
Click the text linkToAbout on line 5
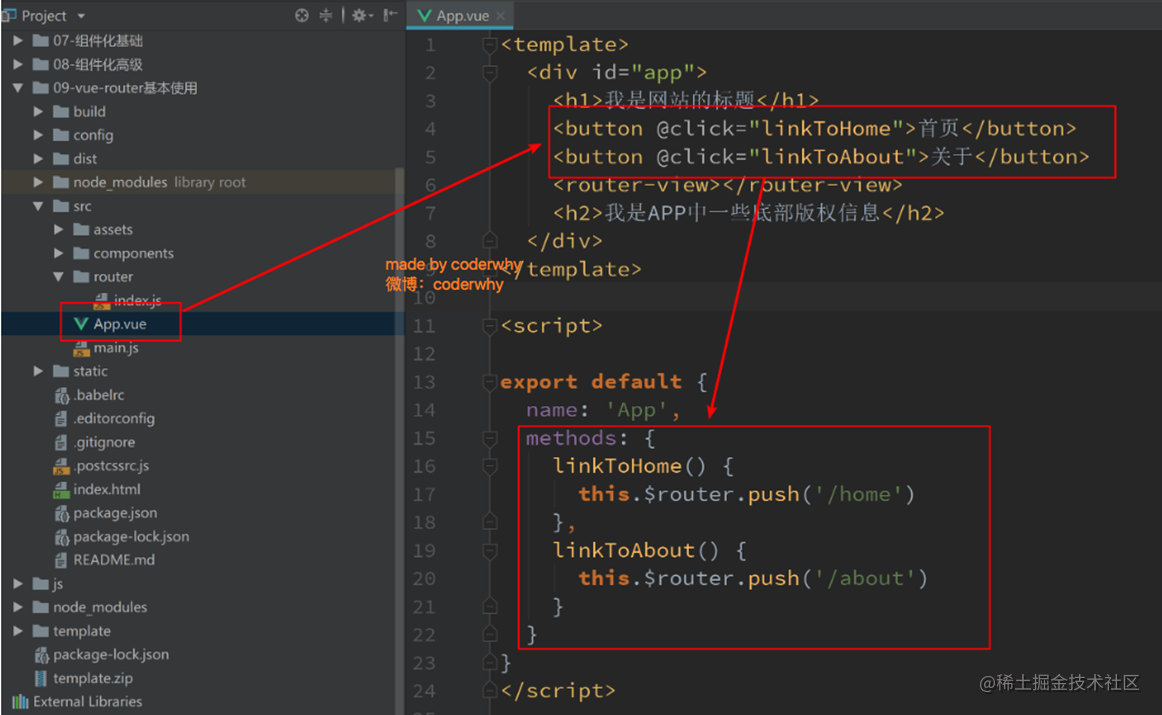coord(832,157)
